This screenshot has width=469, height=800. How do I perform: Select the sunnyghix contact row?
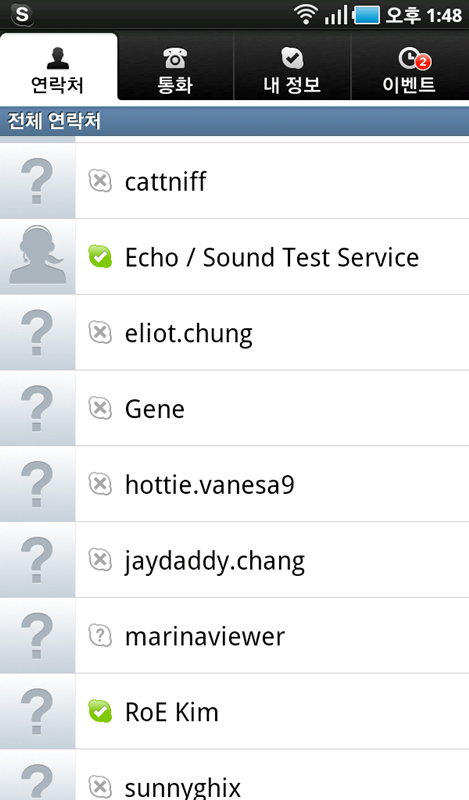tap(234, 775)
